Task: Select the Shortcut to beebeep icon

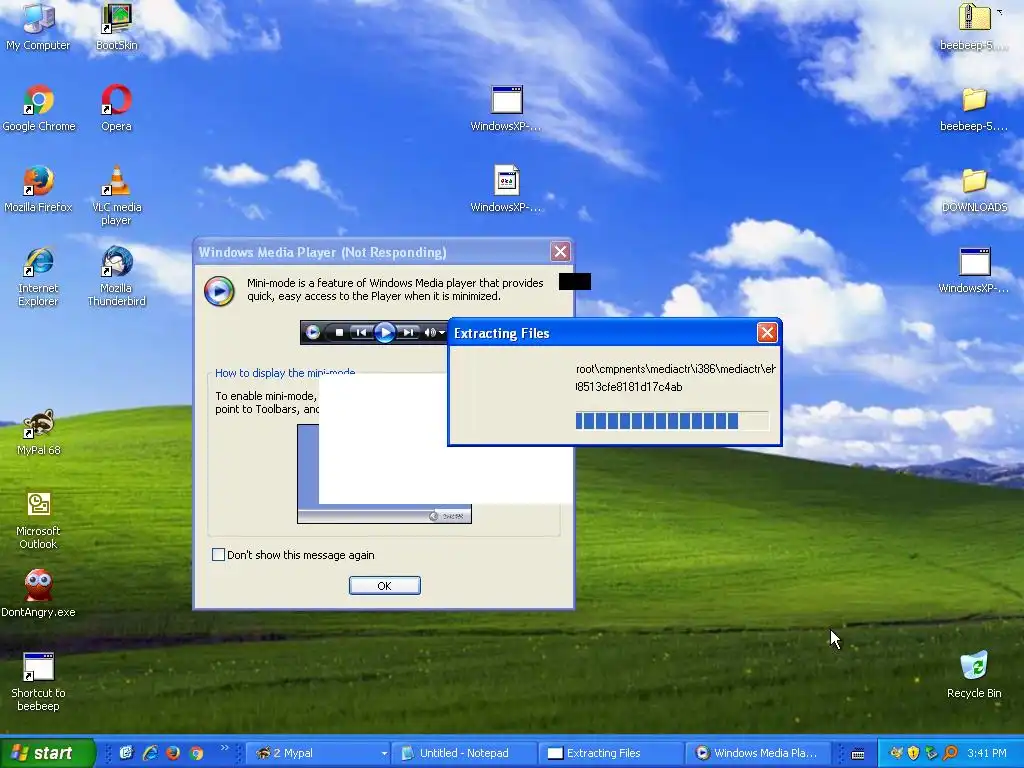Action: click(38, 682)
